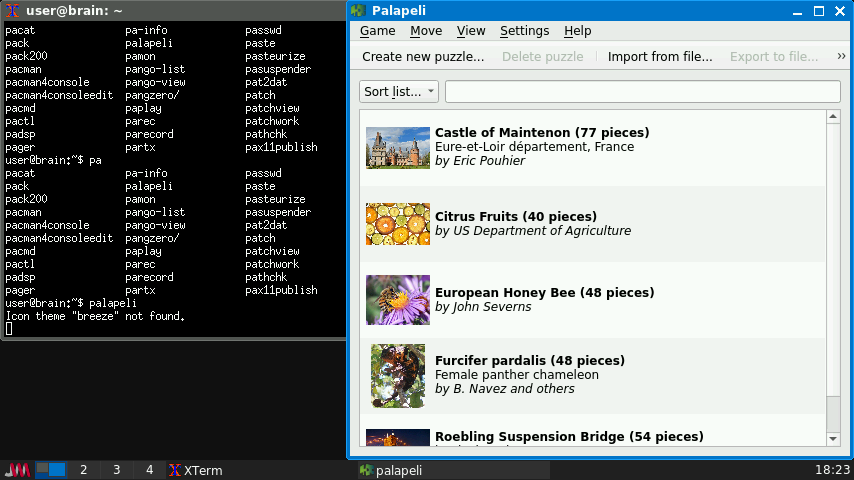Viewport: 854px width, 480px height.
Task: Select the Citrus Fruits puzzle thumbnail
Action: [x=397, y=224]
